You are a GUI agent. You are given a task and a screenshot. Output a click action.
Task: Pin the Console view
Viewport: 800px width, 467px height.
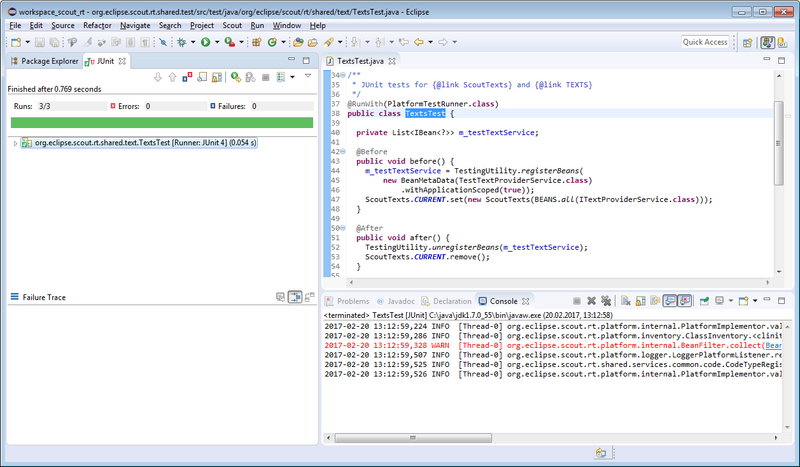pos(705,301)
